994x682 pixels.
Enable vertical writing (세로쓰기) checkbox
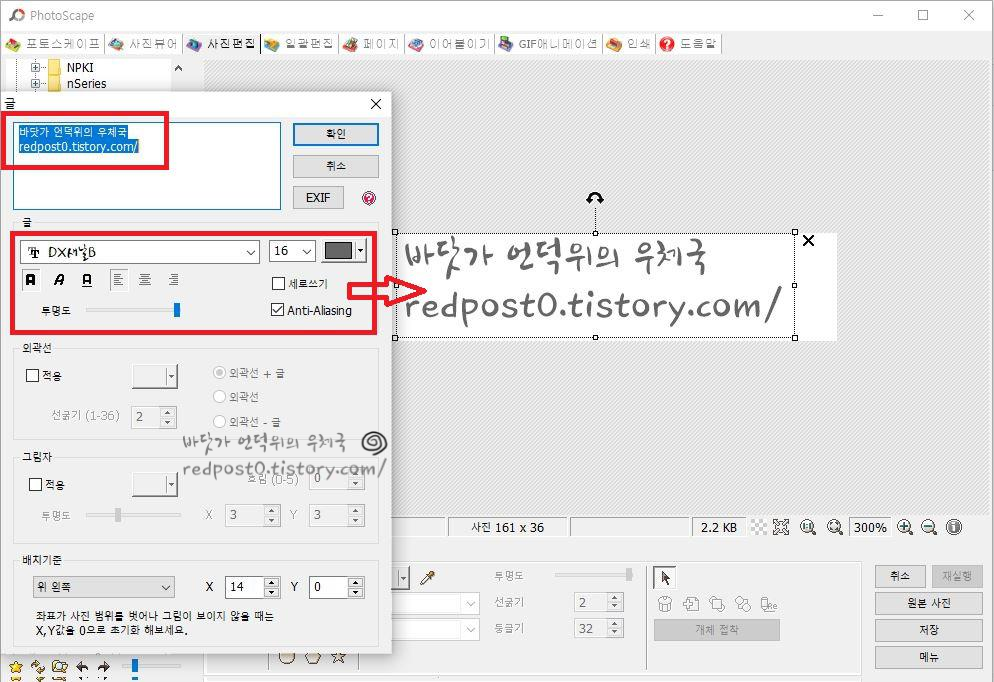click(278, 283)
